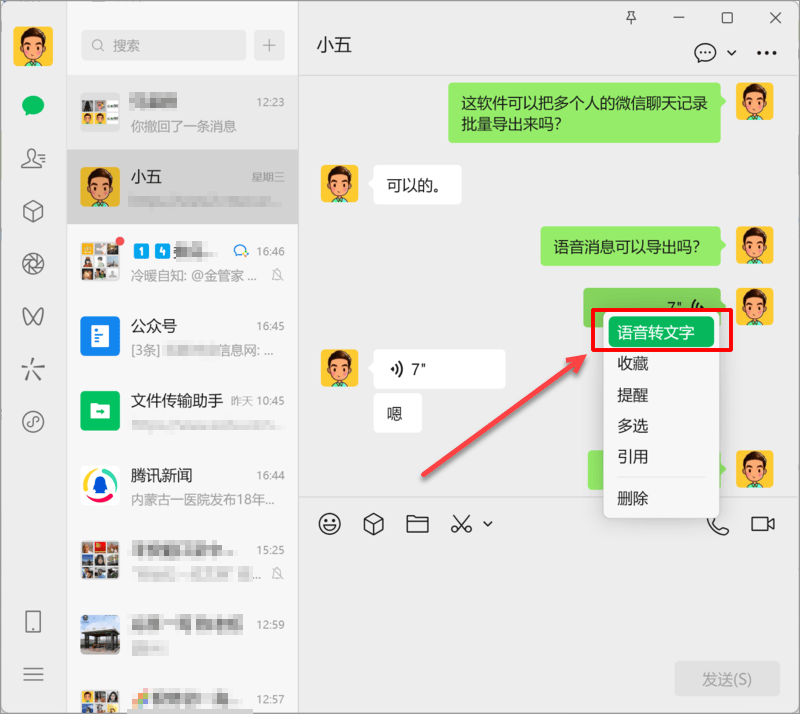The width and height of the screenshot is (800, 714).
Task: Open Moments shutter icon in sidebar
Action: 33,264
